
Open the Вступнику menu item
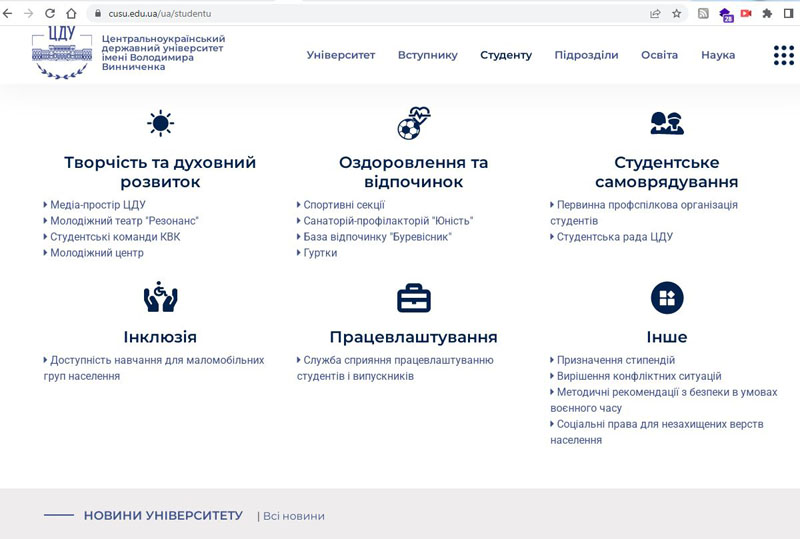coord(427,55)
